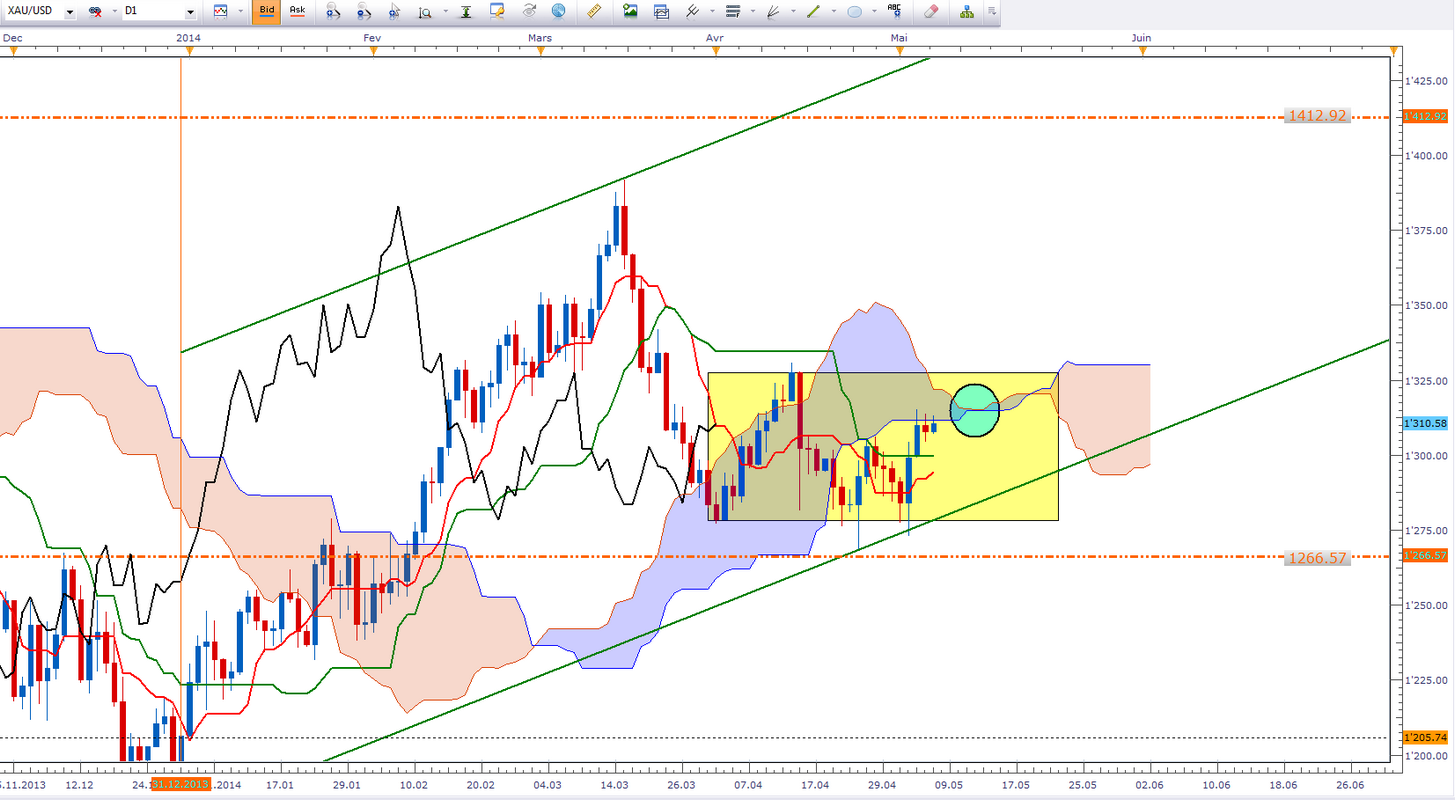
Task: Click the globe icon in toolbar
Action: point(558,12)
